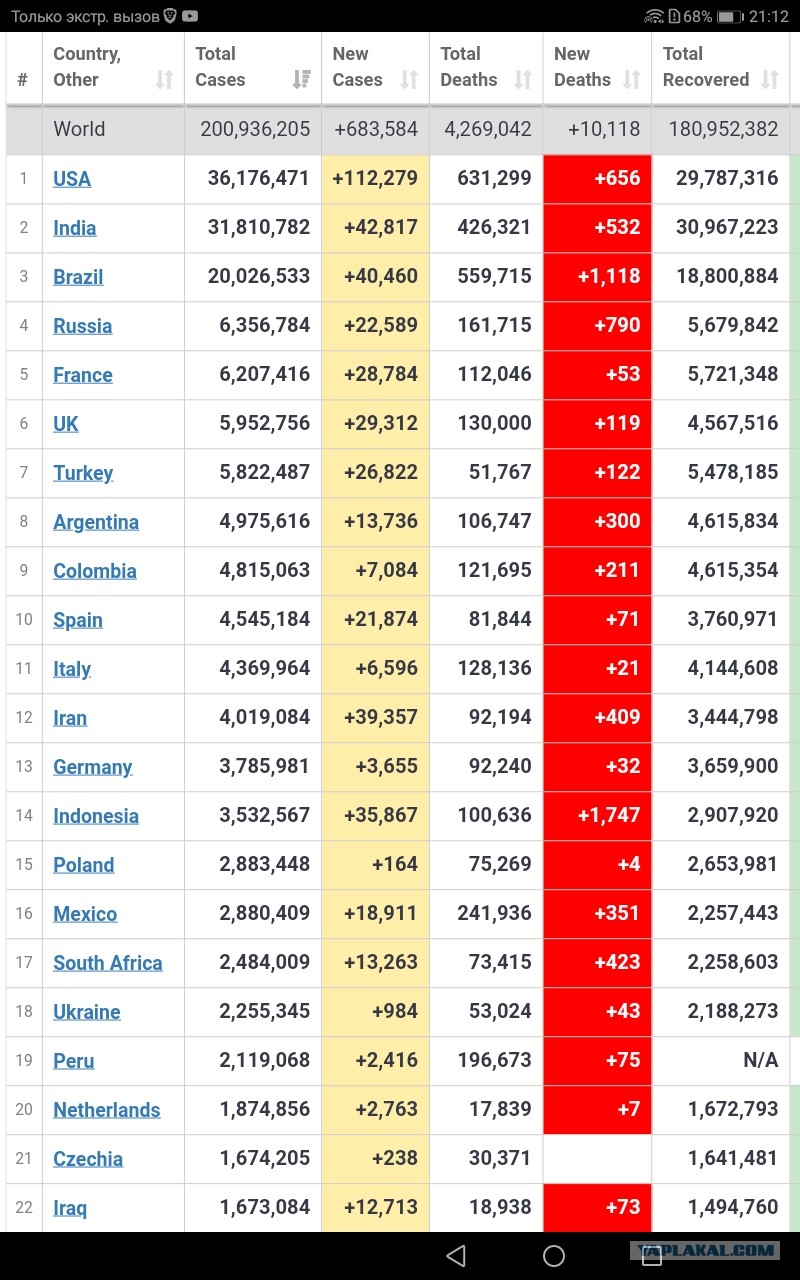Tap Android back navigation triangle

[456, 1255]
